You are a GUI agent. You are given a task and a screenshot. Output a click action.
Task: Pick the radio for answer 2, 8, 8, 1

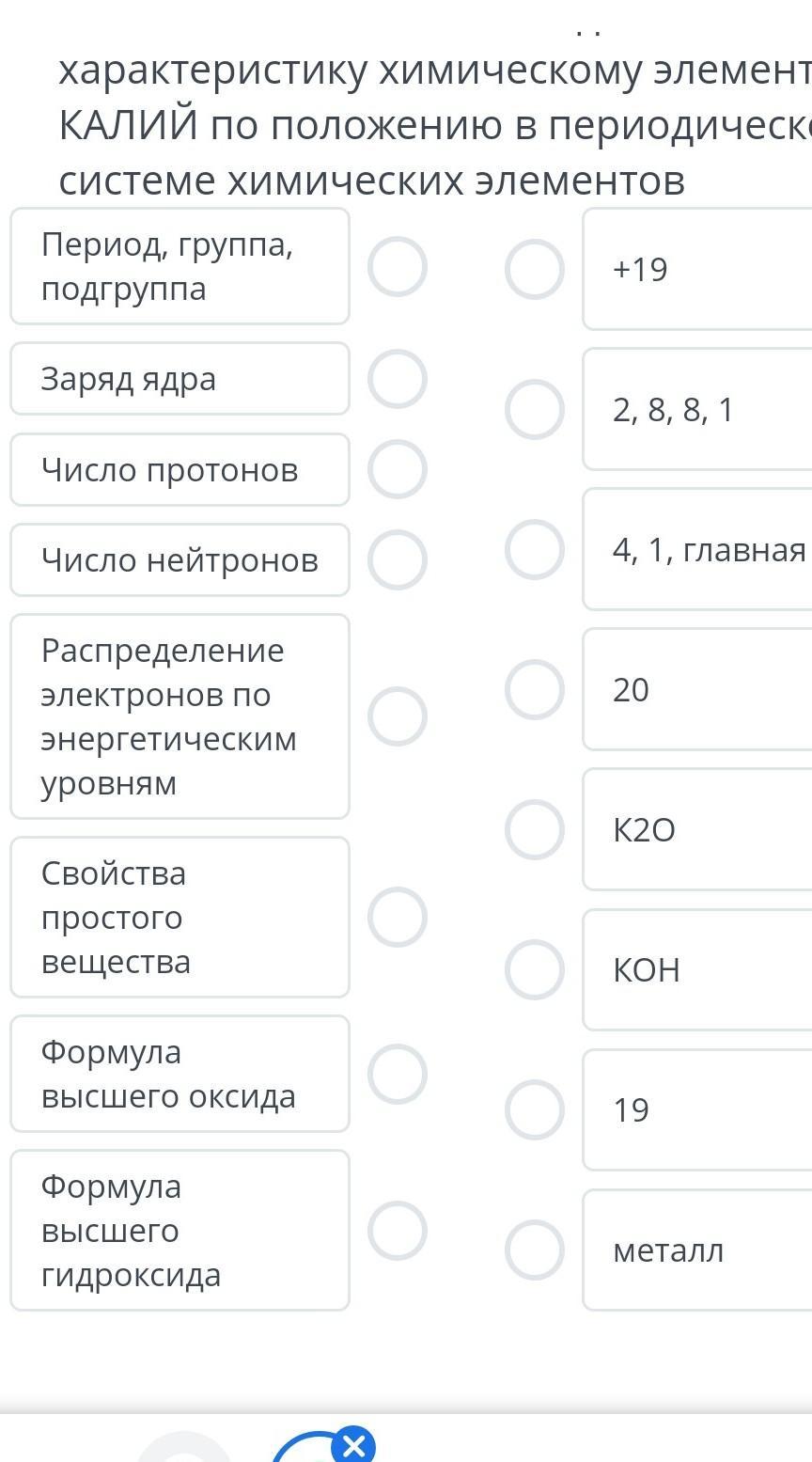pyautogui.click(x=534, y=409)
